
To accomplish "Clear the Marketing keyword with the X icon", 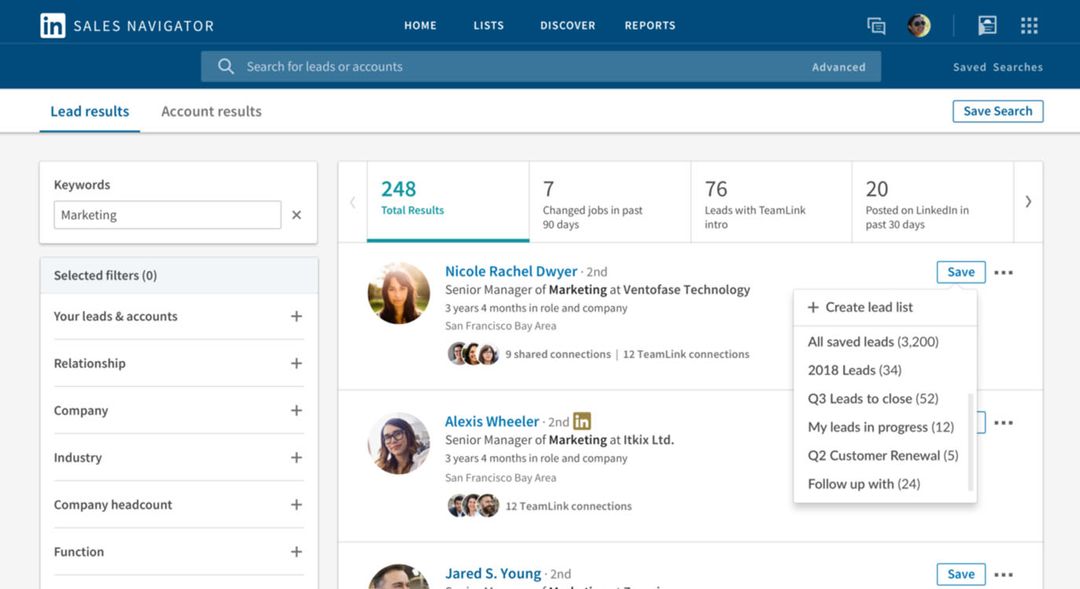I will [x=297, y=214].
